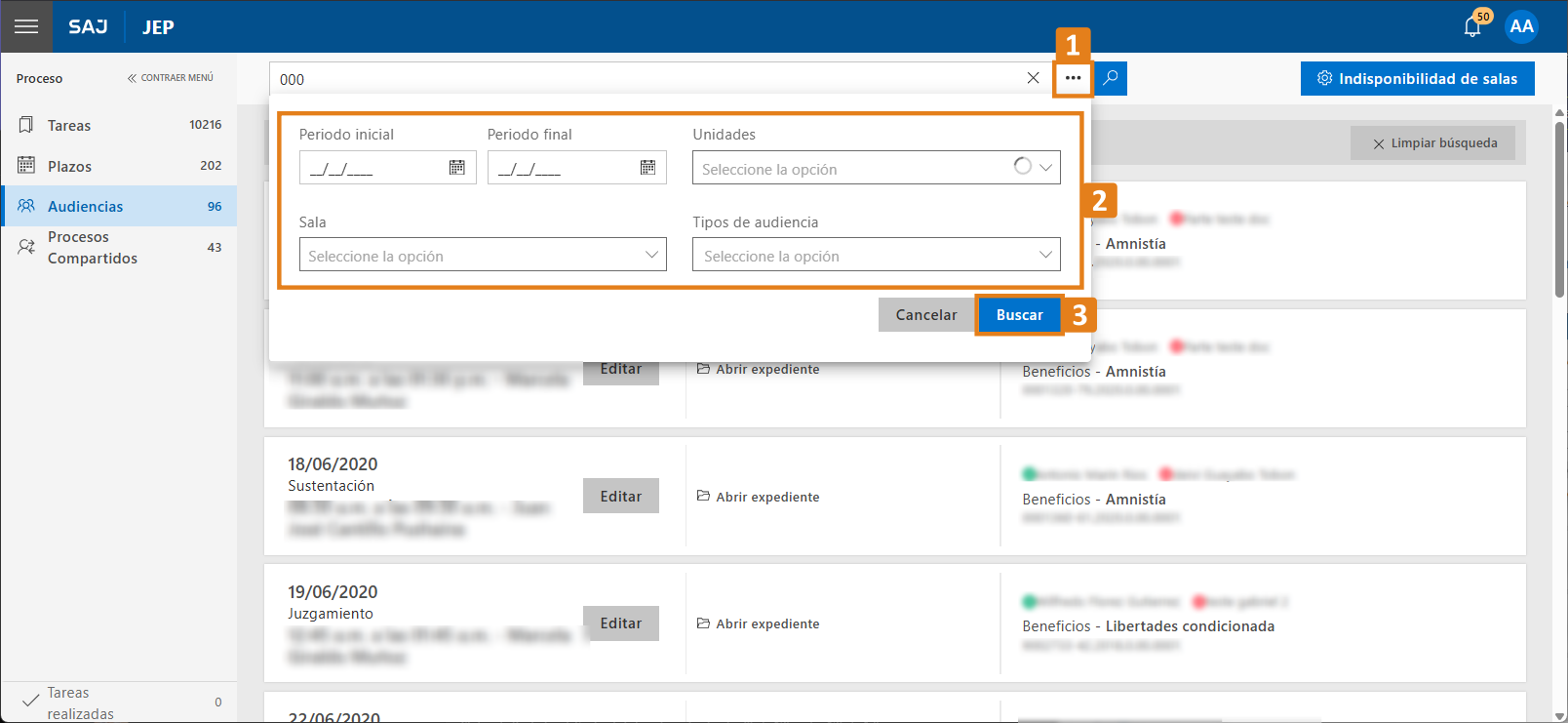The height and width of the screenshot is (723, 1568).
Task: Click the 18/06/2020 date text
Action: tap(333, 464)
